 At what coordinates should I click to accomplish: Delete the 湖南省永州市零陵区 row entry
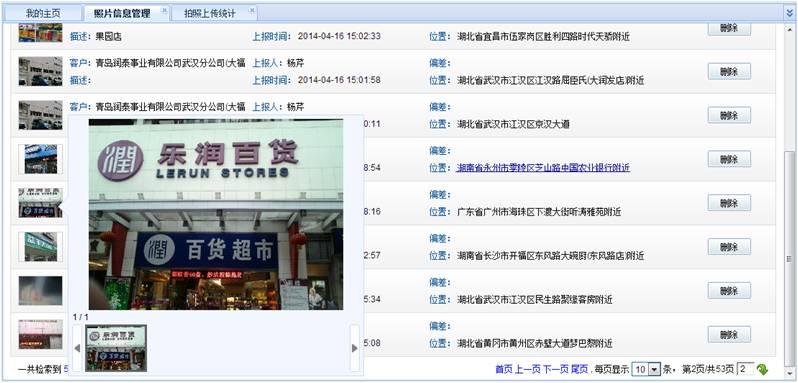(729, 159)
